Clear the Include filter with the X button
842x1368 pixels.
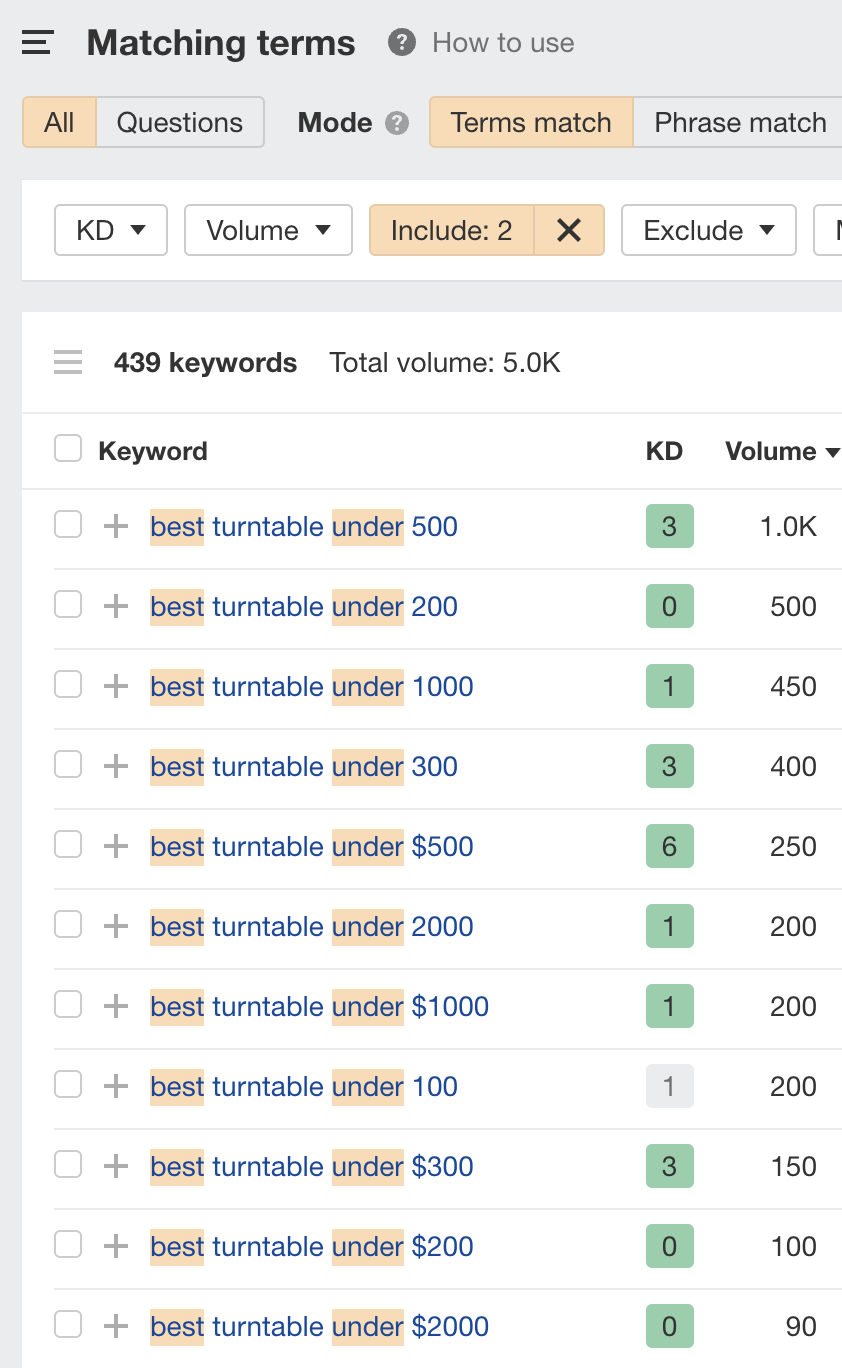[569, 230]
